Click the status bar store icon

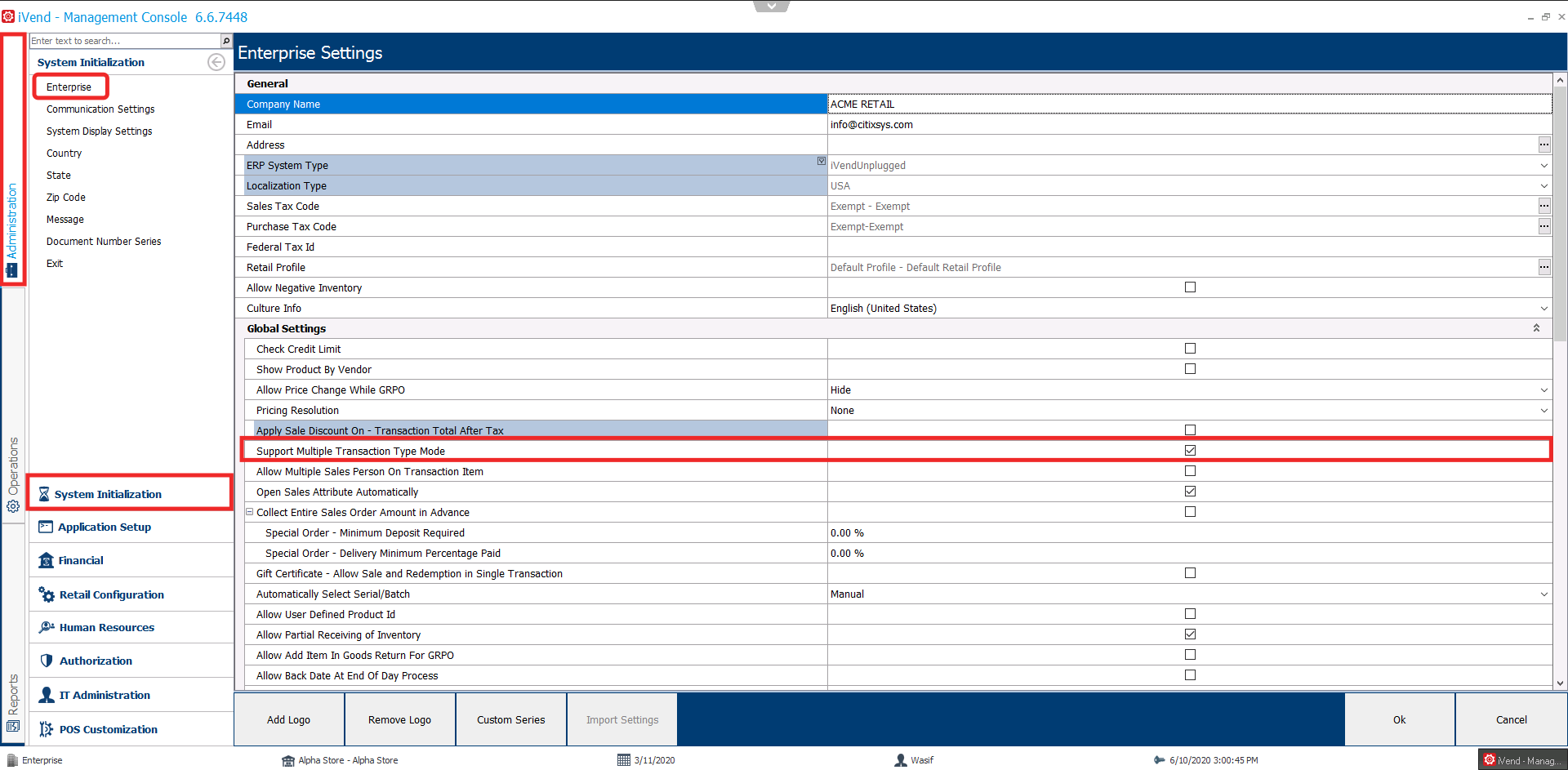coord(288,760)
